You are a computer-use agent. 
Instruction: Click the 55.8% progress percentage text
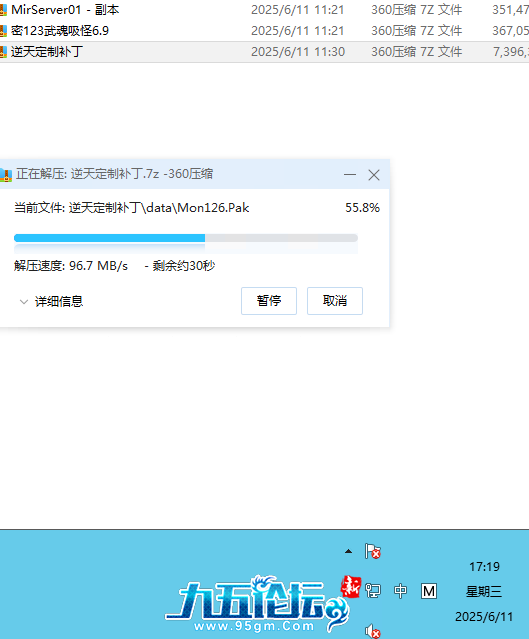pyautogui.click(x=362, y=208)
